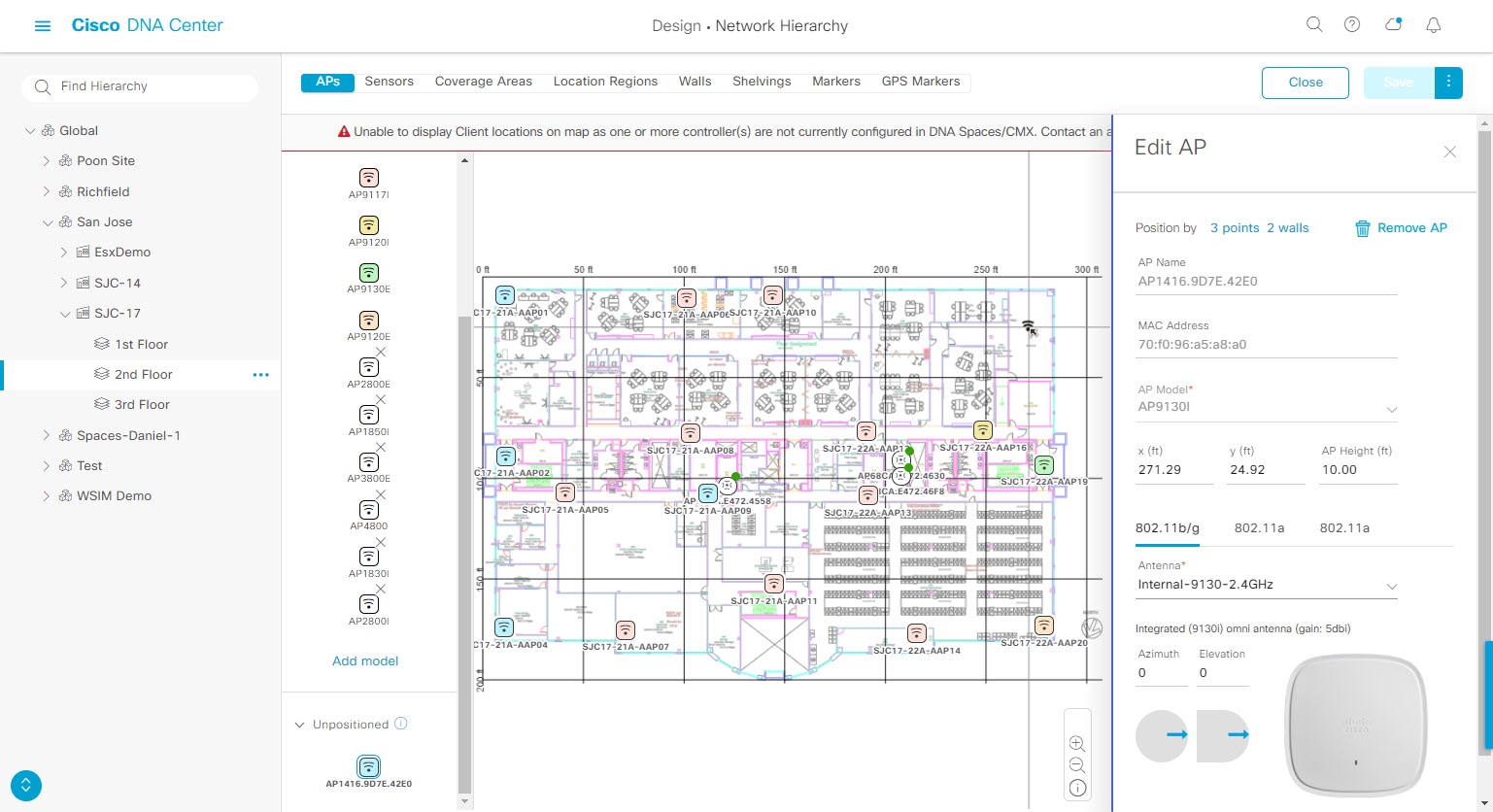1493x812 pixels.
Task: Expand the Richfield node
Action: coord(46,192)
